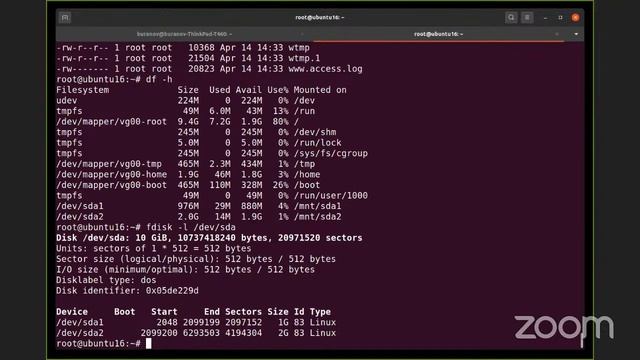Screen dimensions: 640x360
Task: Click the 'I/O size (minimum/optimal)' line
Action: [x=185, y=270]
